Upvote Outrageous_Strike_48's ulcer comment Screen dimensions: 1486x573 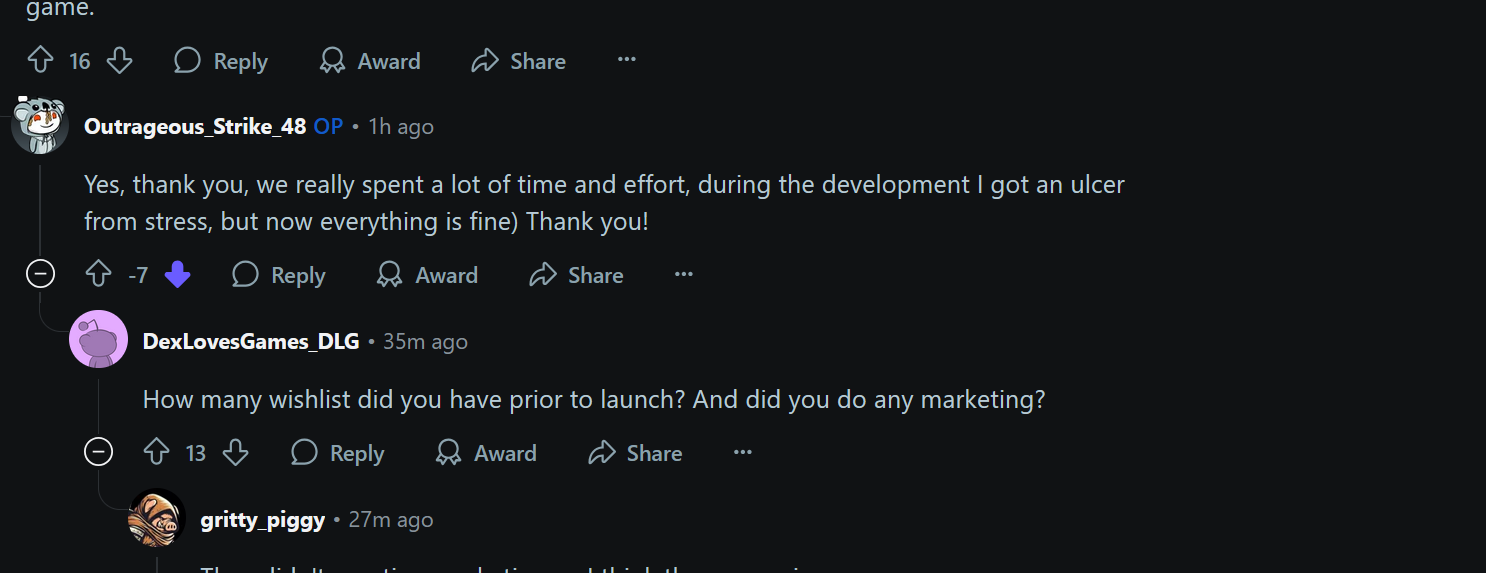[x=98, y=275]
